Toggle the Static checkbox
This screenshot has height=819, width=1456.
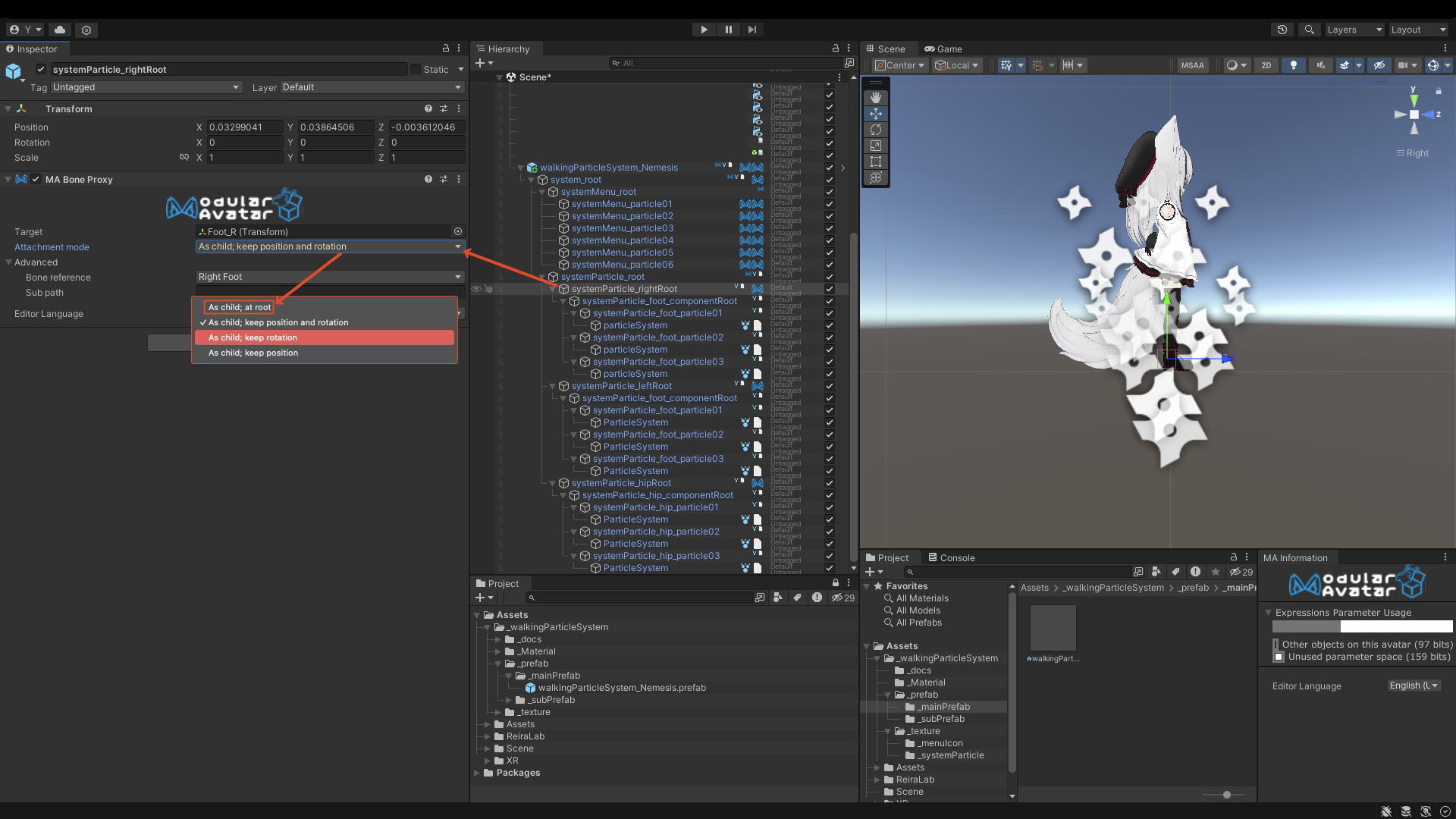pyautogui.click(x=416, y=69)
